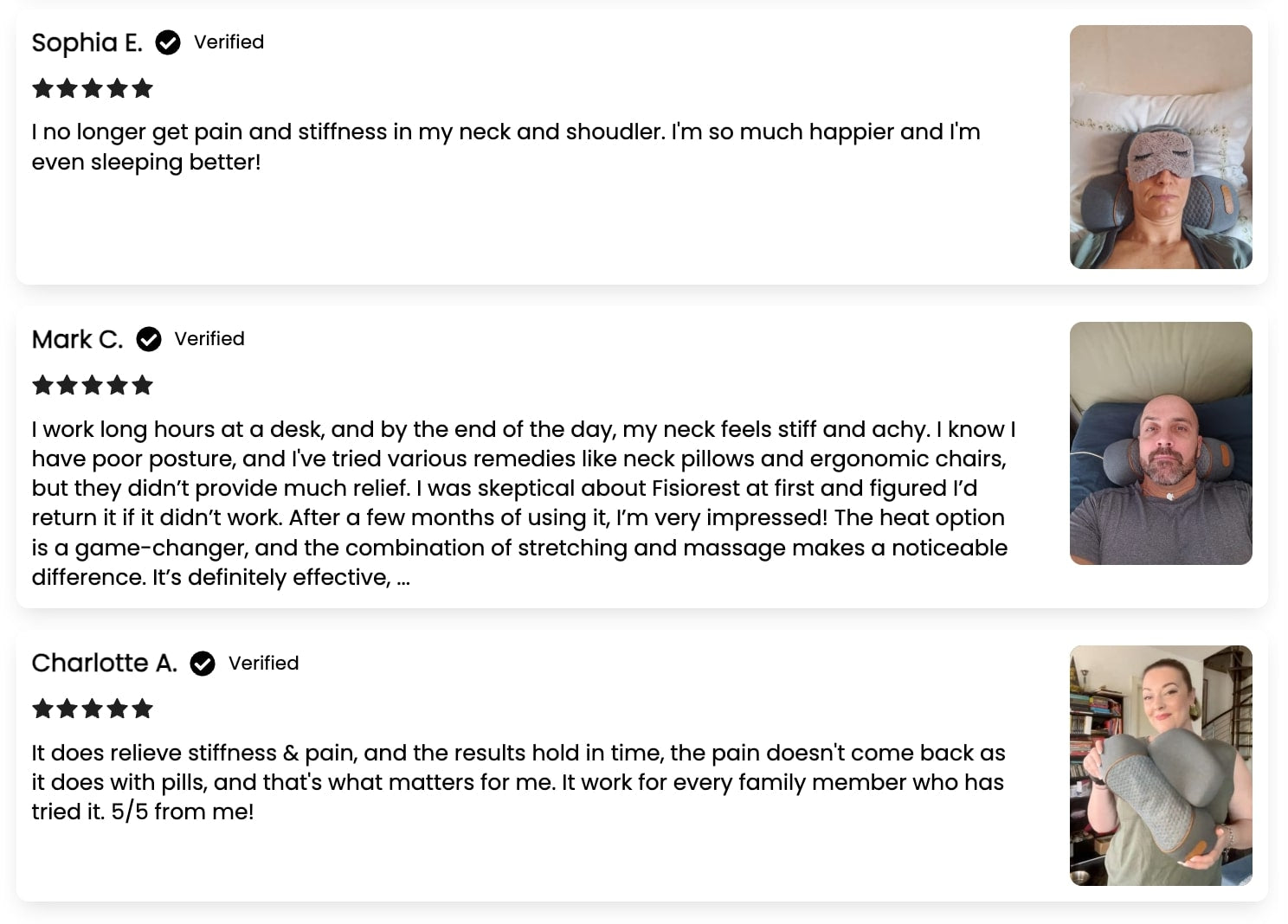Image resolution: width=1288 pixels, height=924 pixels.
Task: Click the verified checkmark badge beside Mark C.
Action: coord(149,339)
